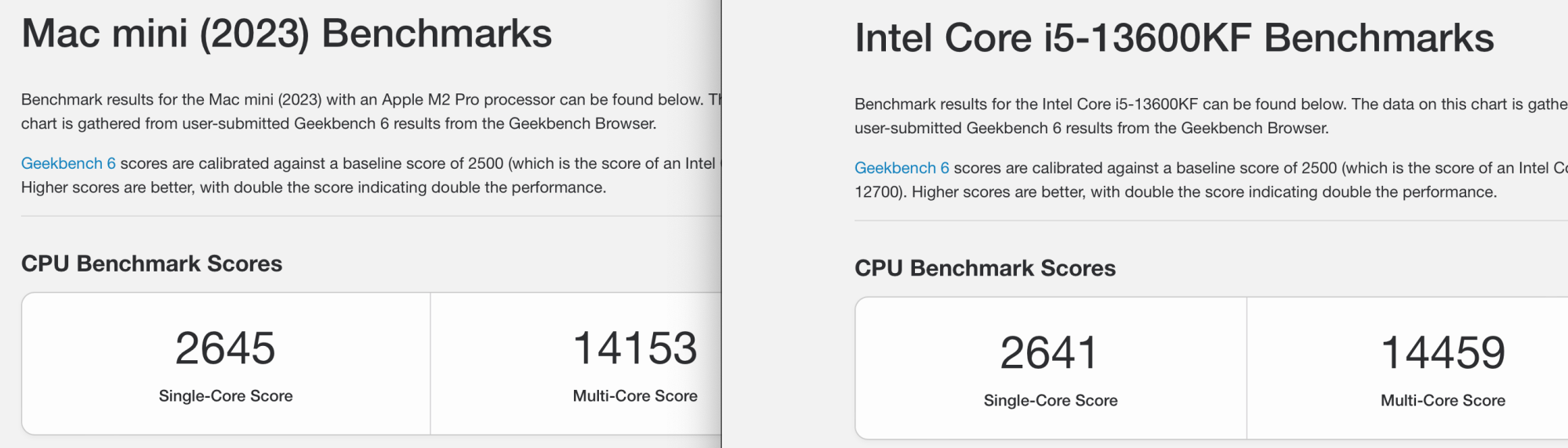Select the 14153 multi-core score
The image size is (1568, 448).
click(x=635, y=348)
